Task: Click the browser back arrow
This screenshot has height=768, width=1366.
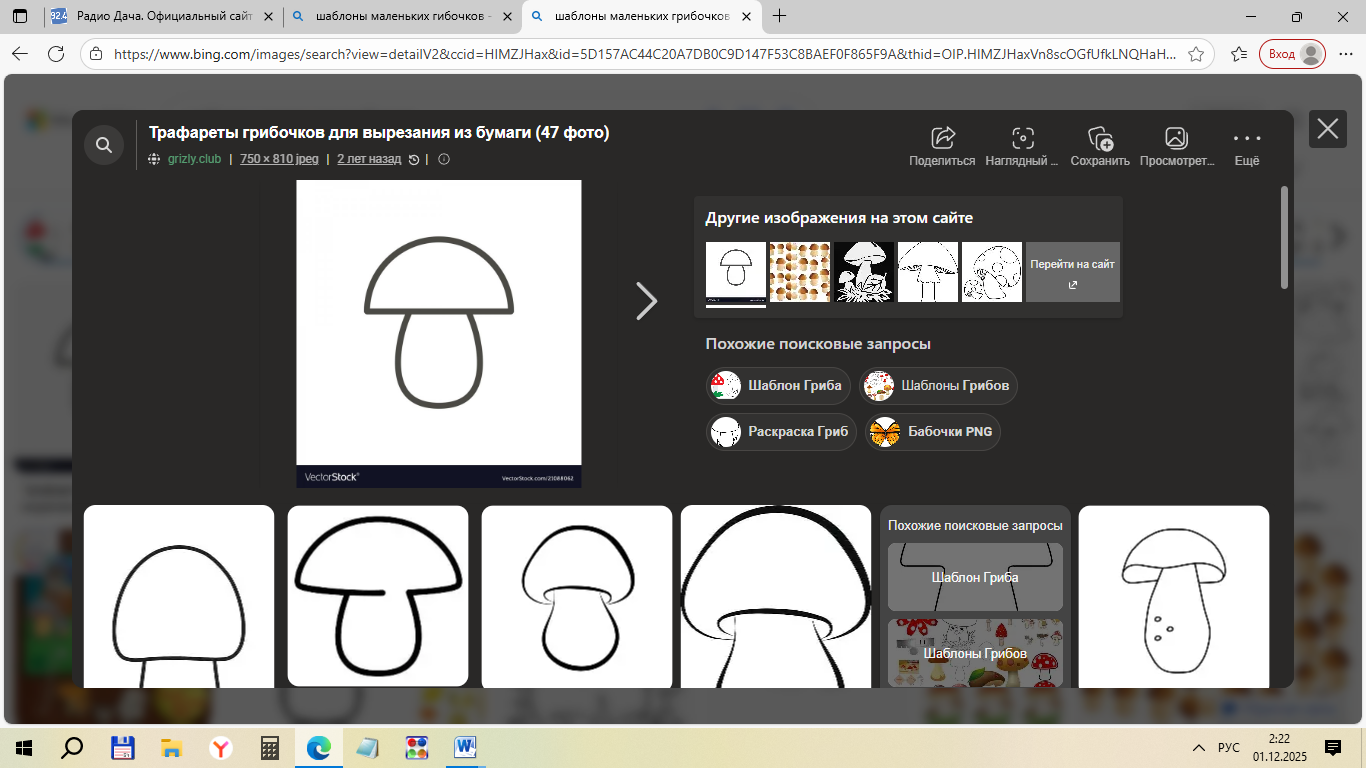Action: [x=20, y=54]
